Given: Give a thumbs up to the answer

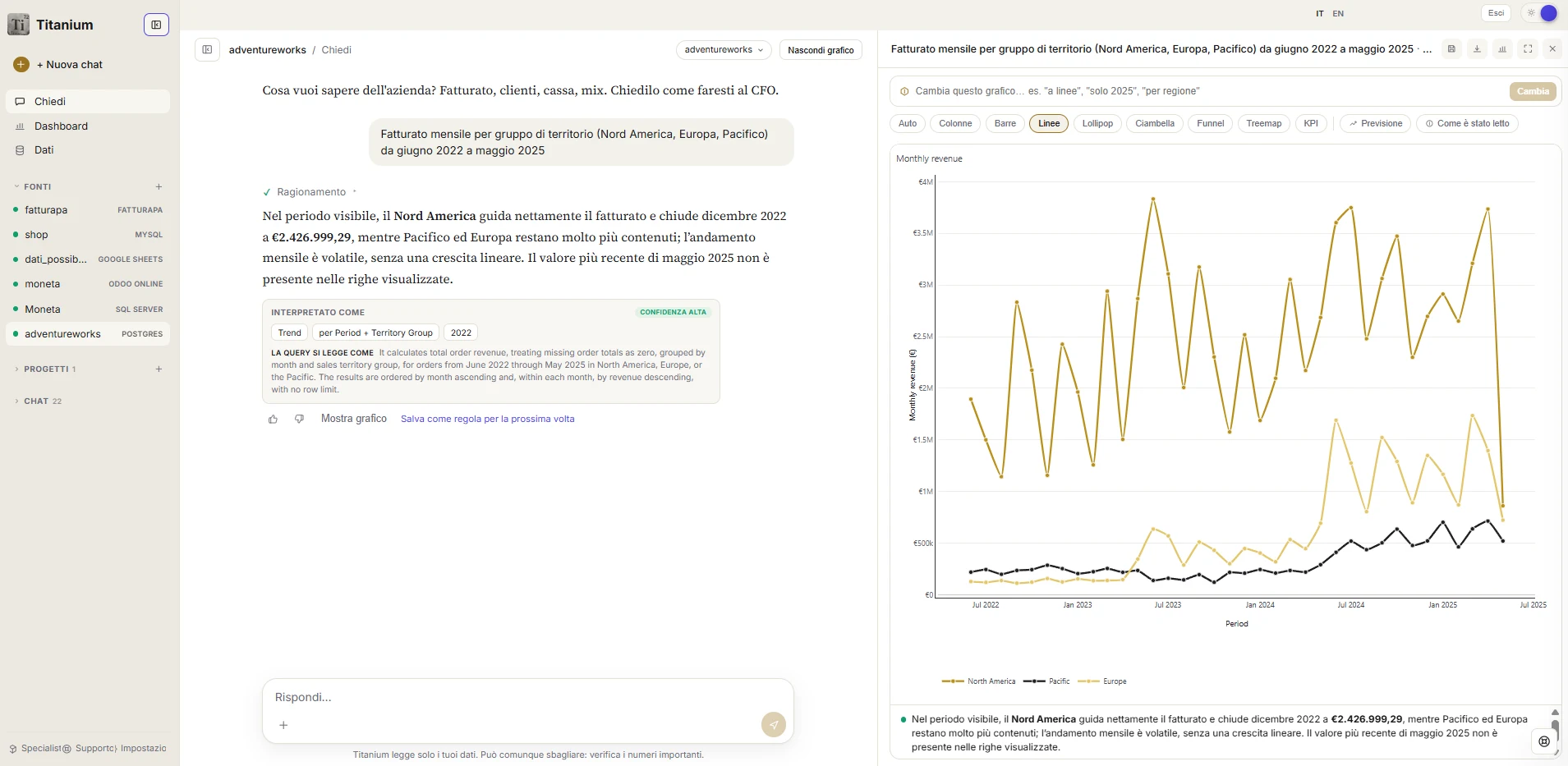Looking at the screenshot, I should pos(273,420).
